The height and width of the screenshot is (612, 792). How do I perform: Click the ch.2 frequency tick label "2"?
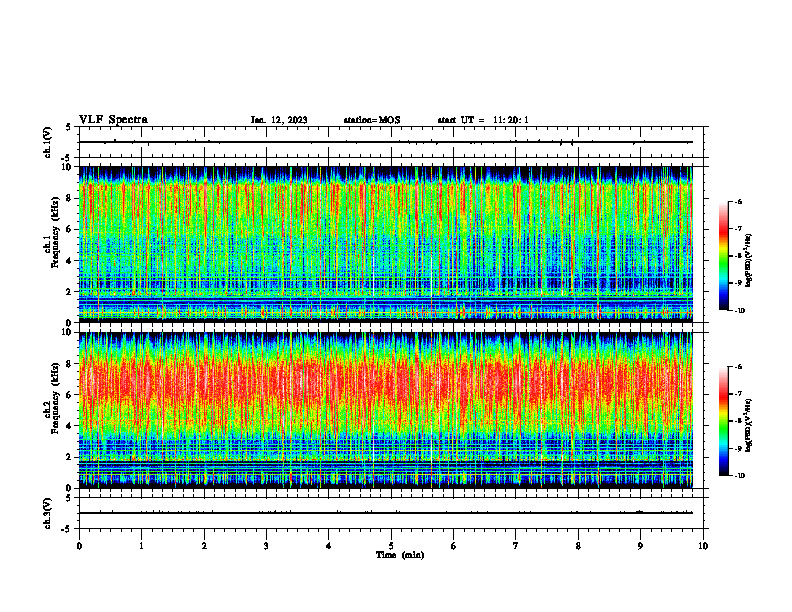[x=70, y=457]
